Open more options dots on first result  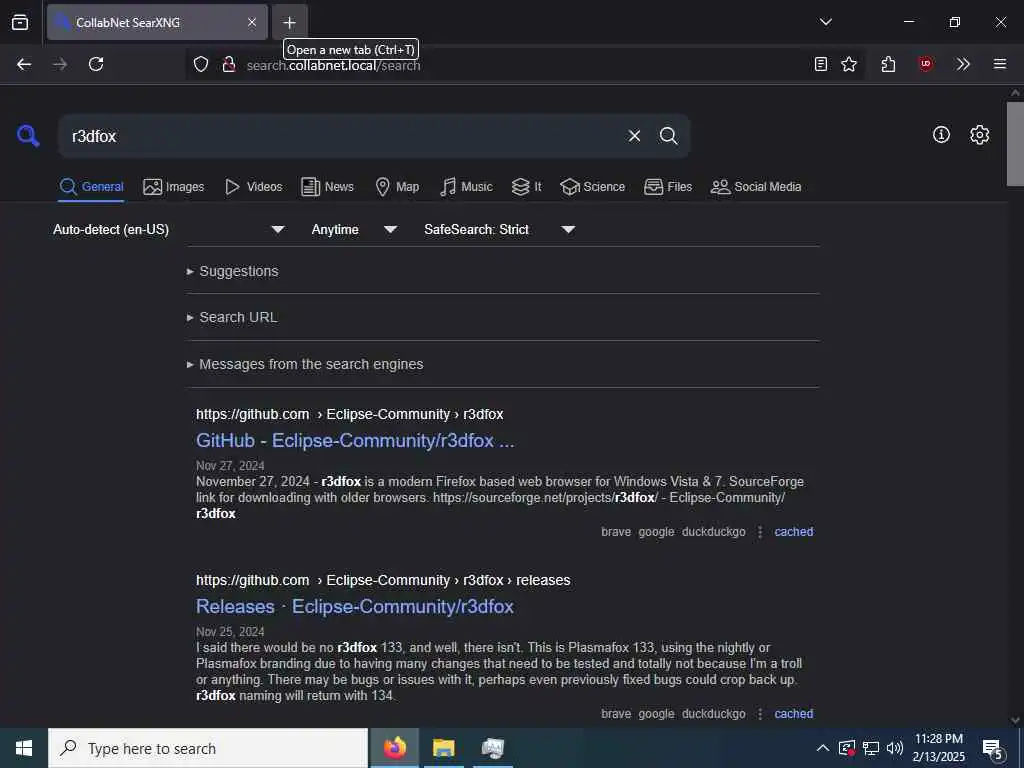(760, 532)
